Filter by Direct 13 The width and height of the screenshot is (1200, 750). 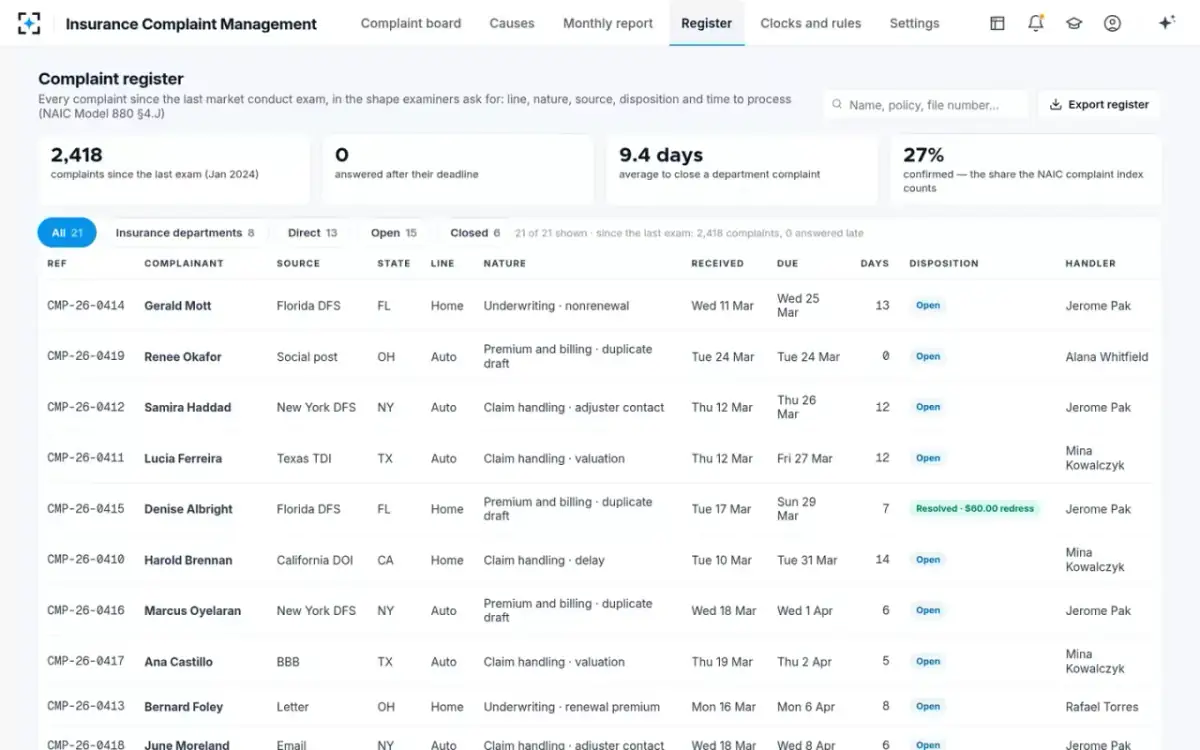(x=312, y=233)
